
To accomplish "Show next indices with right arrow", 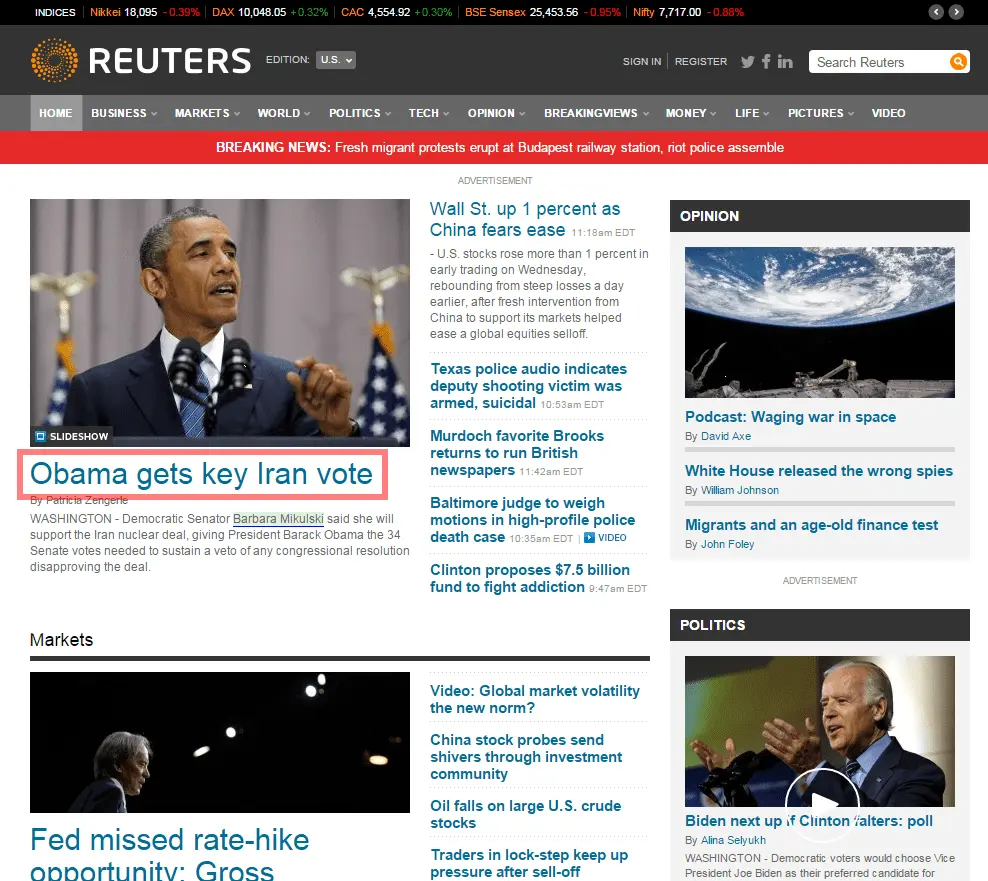I will point(956,12).
